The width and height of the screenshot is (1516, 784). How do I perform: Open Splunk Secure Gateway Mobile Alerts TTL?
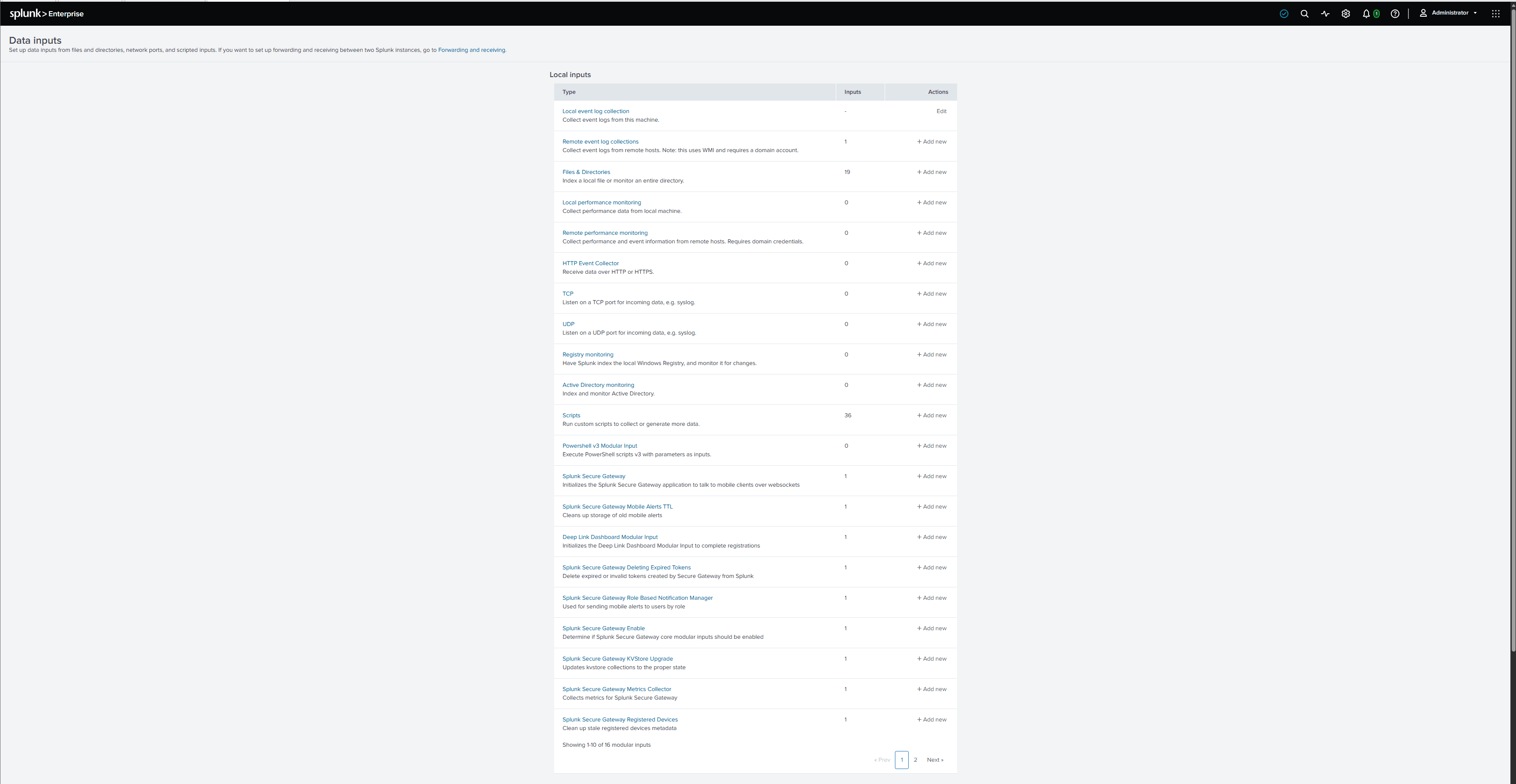coord(617,506)
